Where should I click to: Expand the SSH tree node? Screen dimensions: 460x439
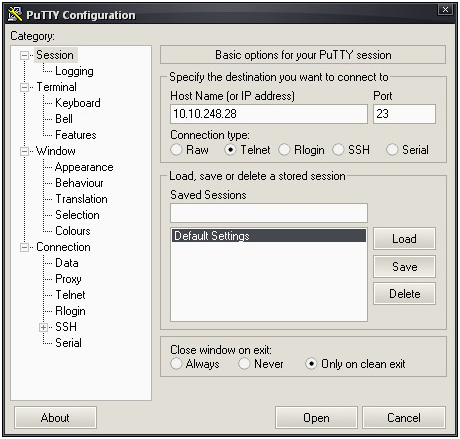tap(43, 327)
